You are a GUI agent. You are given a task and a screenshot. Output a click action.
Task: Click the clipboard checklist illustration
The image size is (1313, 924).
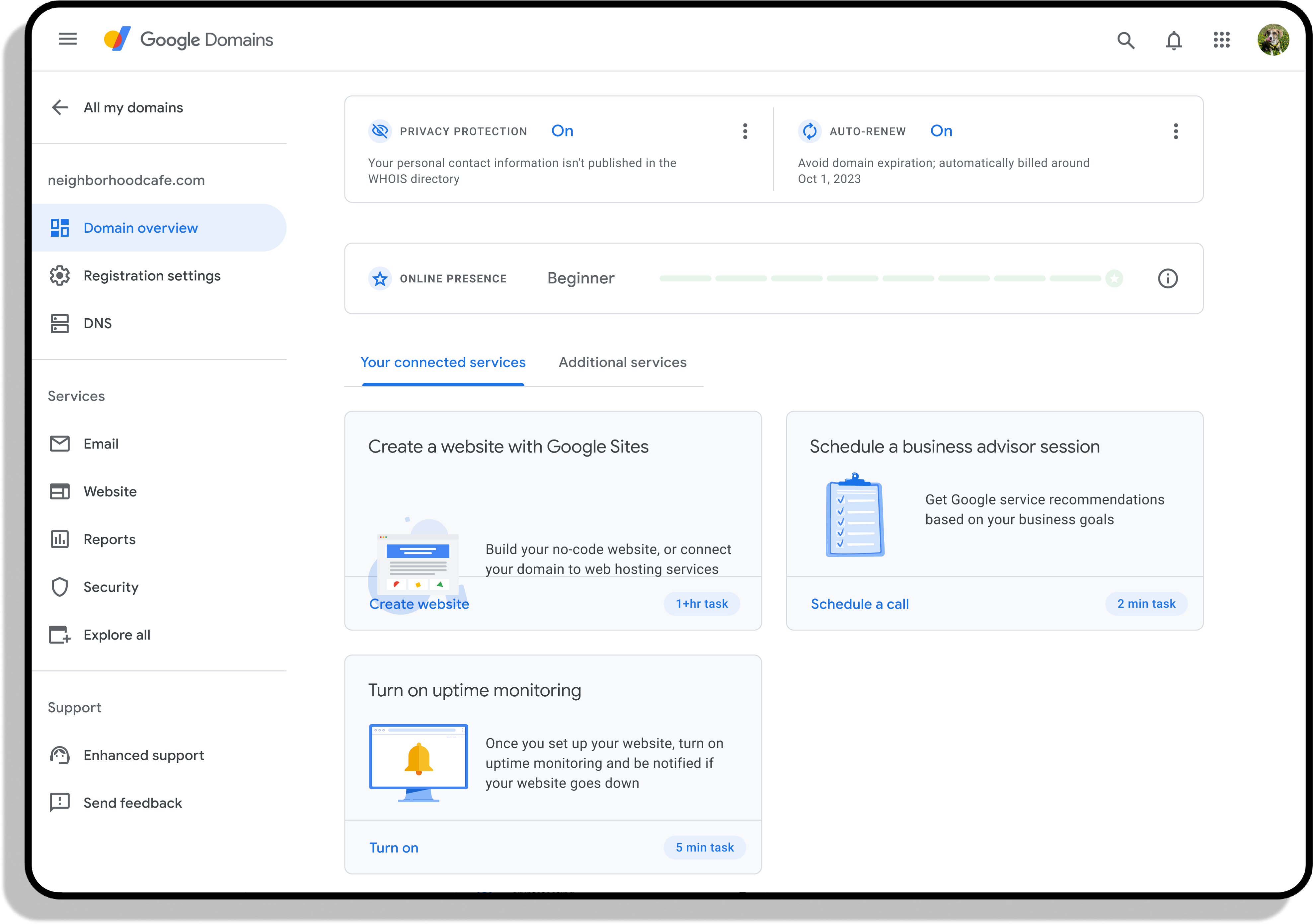click(855, 514)
